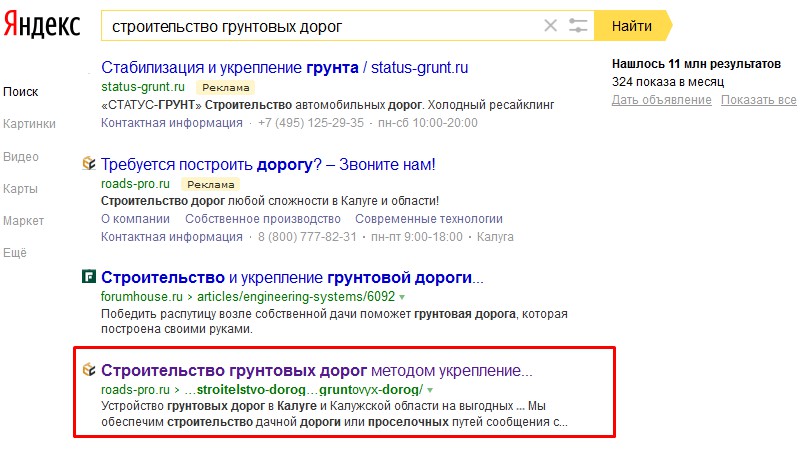Click the пн-сб 10:00-20:00 hours text

(x=428, y=123)
